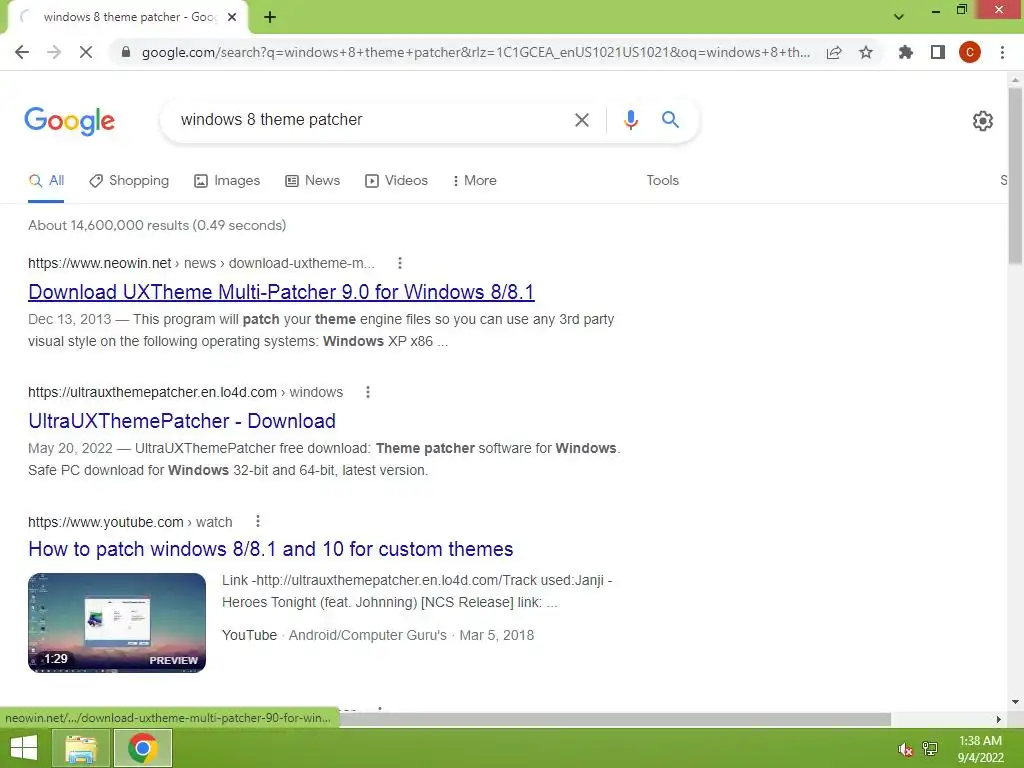Image resolution: width=1024 pixels, height=768 pixels.
Task: Open options for youtube.com result
Action: coord(258,521)
